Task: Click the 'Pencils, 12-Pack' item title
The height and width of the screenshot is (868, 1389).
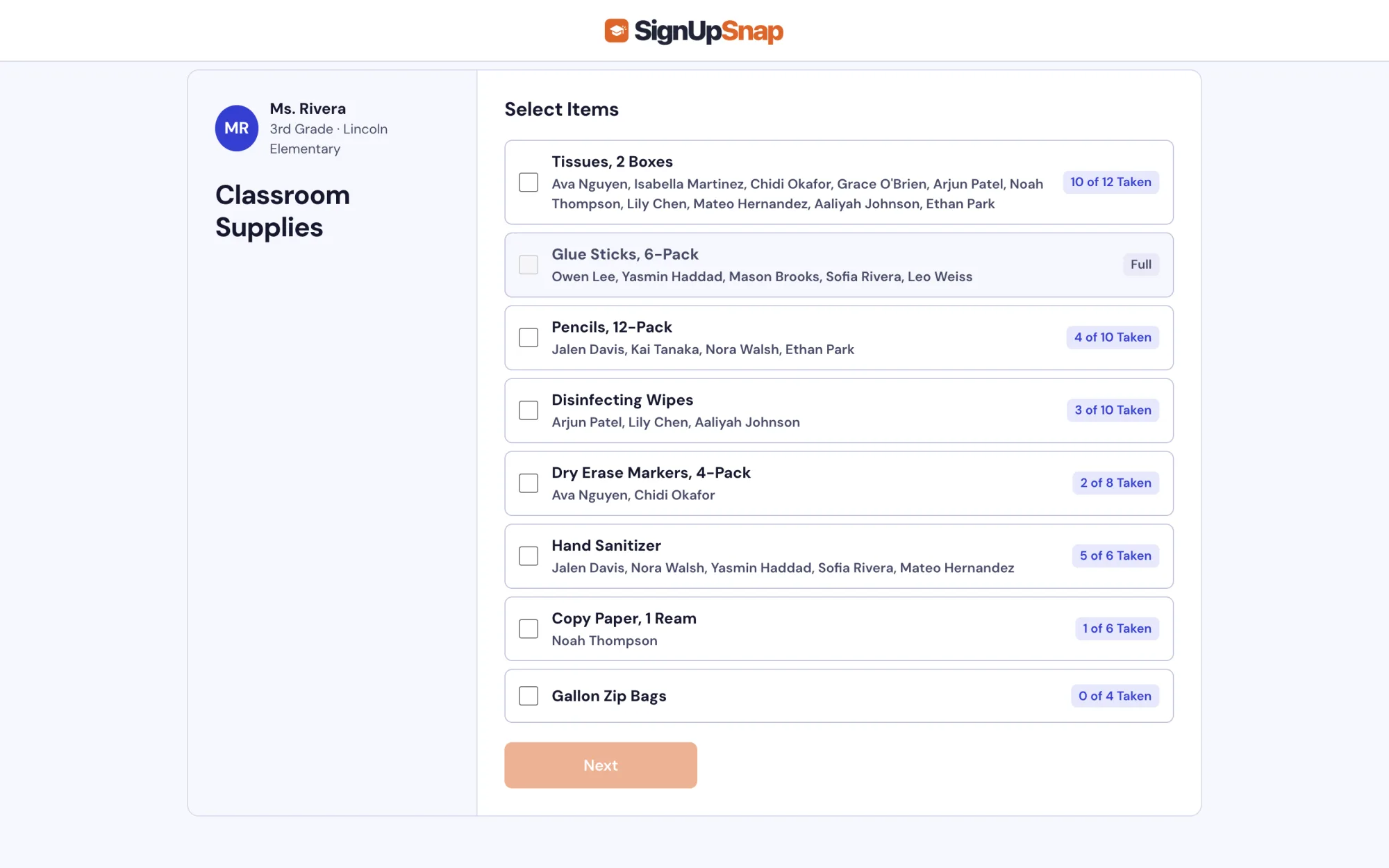Action: point(612,327)
